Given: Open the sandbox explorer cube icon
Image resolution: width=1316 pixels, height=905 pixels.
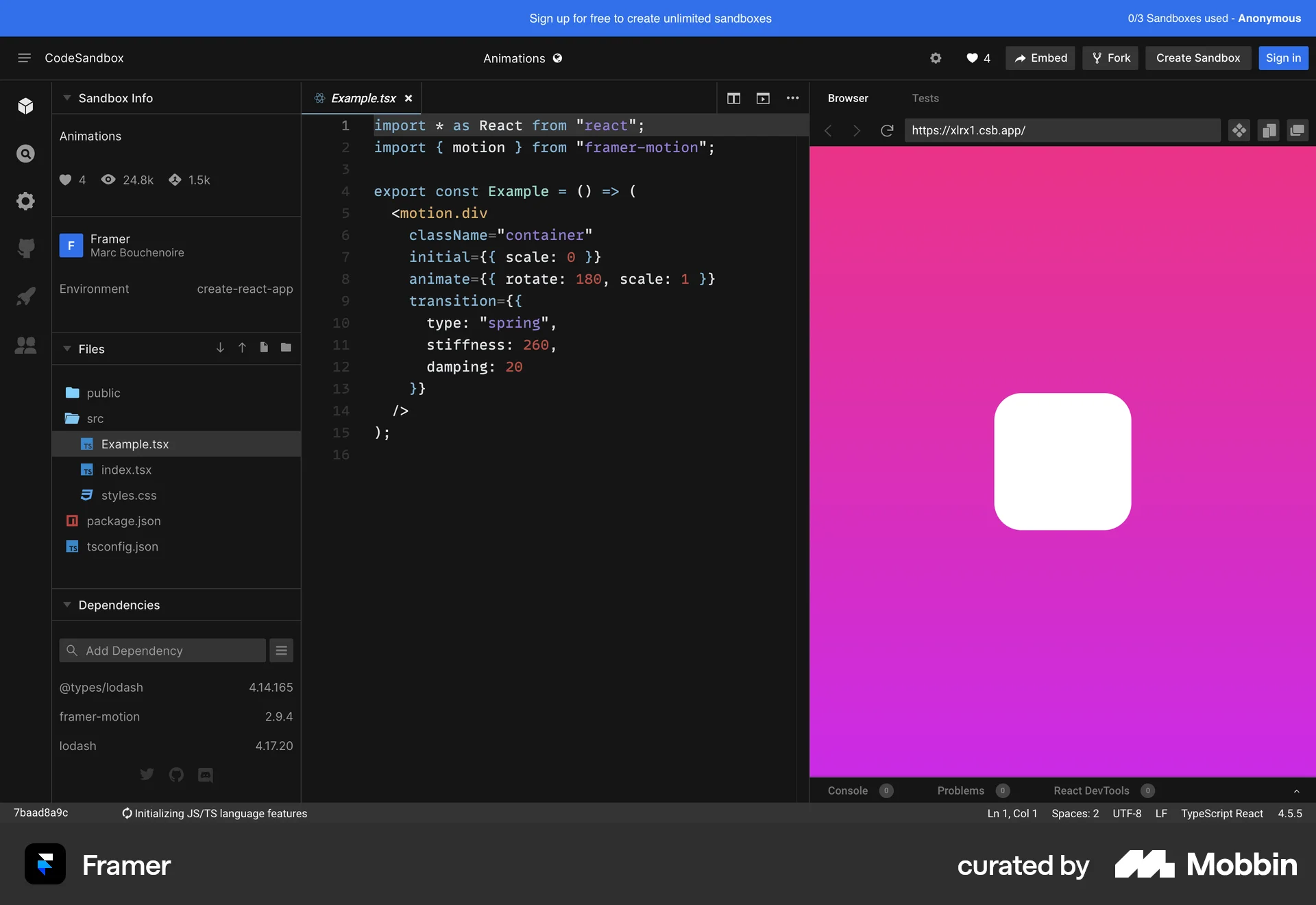Looking at the screenshot, I should pyautogui.click(x=25, y=106).
